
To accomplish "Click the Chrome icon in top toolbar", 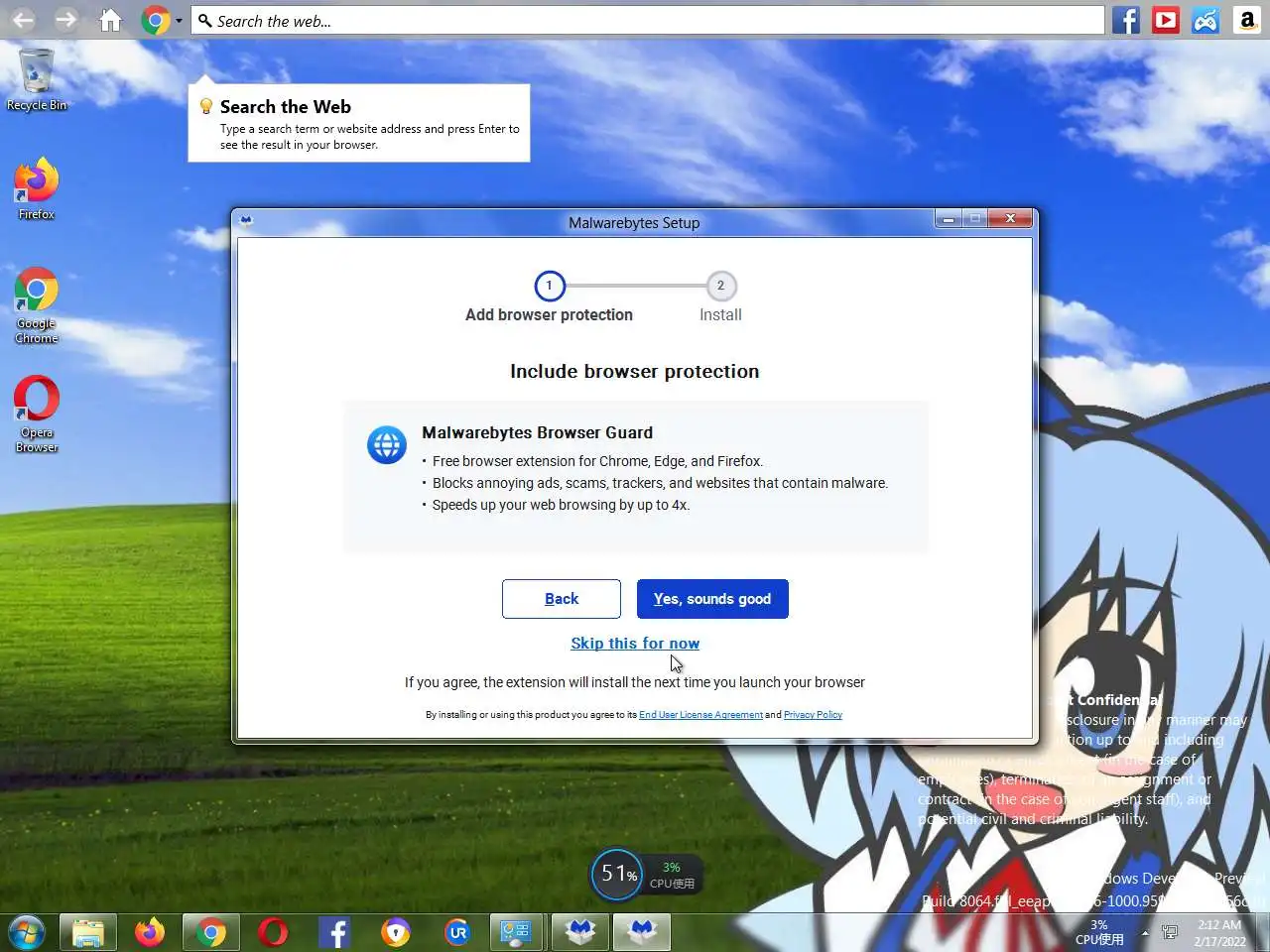I will (x=156, y=20).
